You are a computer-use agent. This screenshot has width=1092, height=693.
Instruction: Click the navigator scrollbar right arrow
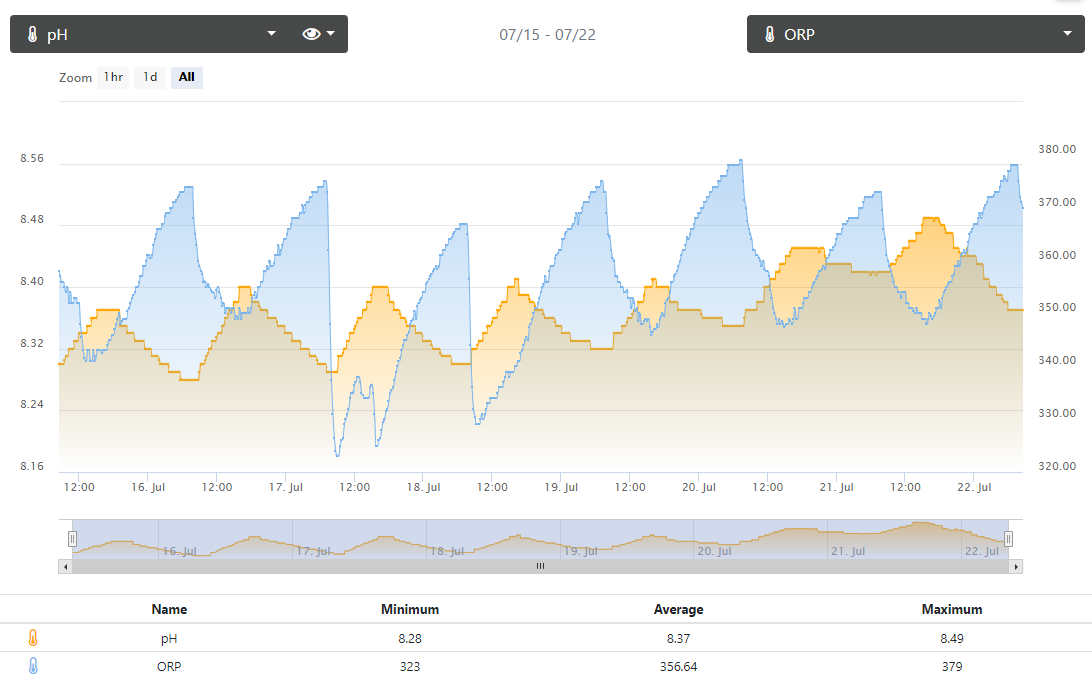click(x=1016, y=567)
